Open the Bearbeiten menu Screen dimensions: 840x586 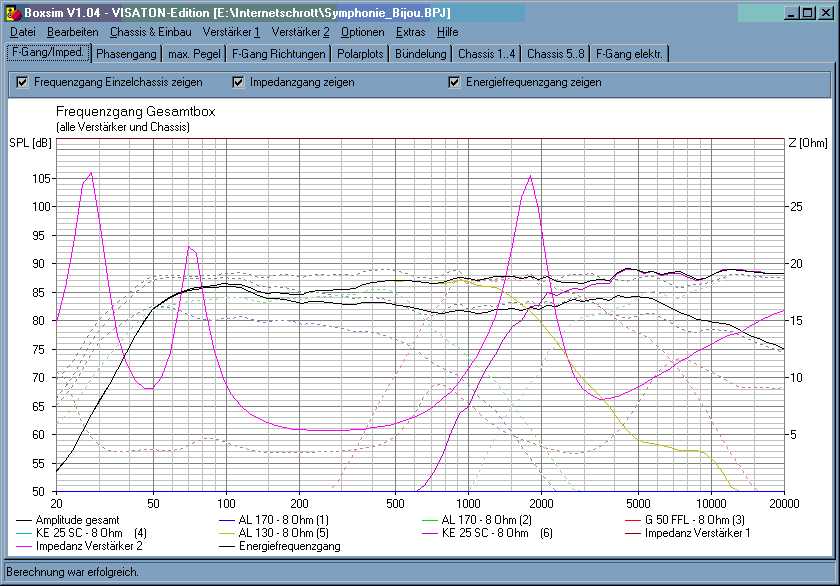point(72,32)
